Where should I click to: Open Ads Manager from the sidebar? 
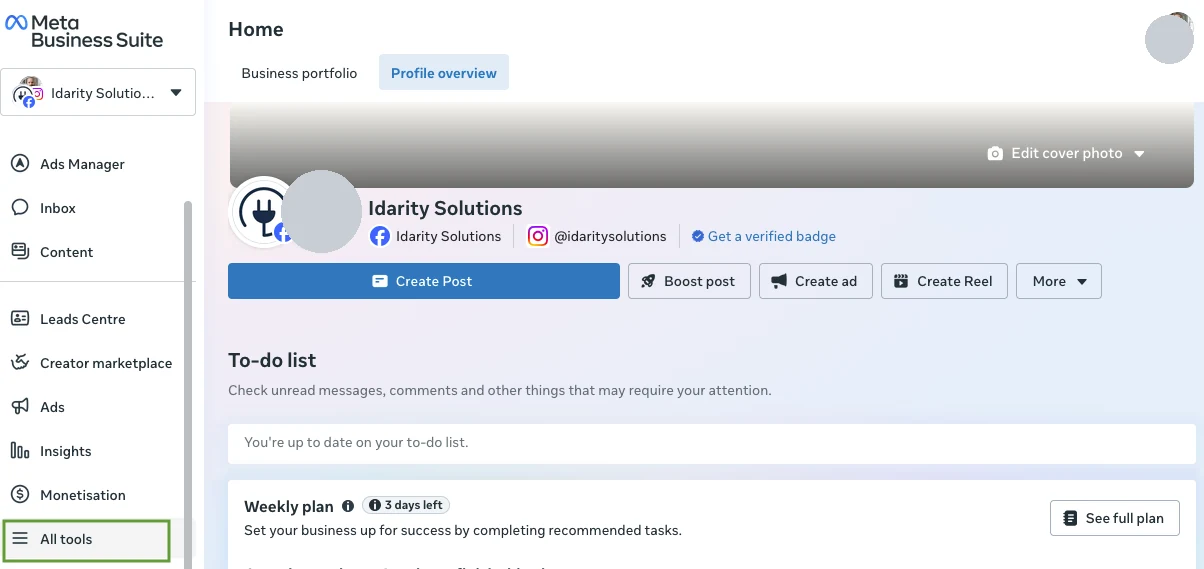pyautogui.click(x=82, y=164)
